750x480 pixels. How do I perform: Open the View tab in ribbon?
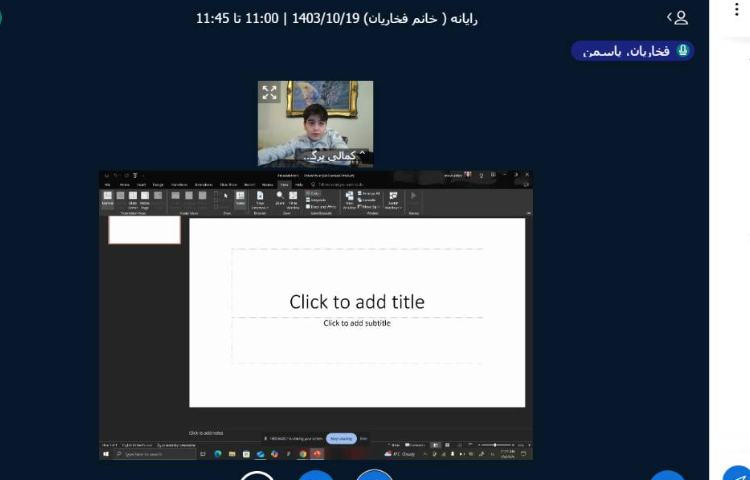click(284, 184)
